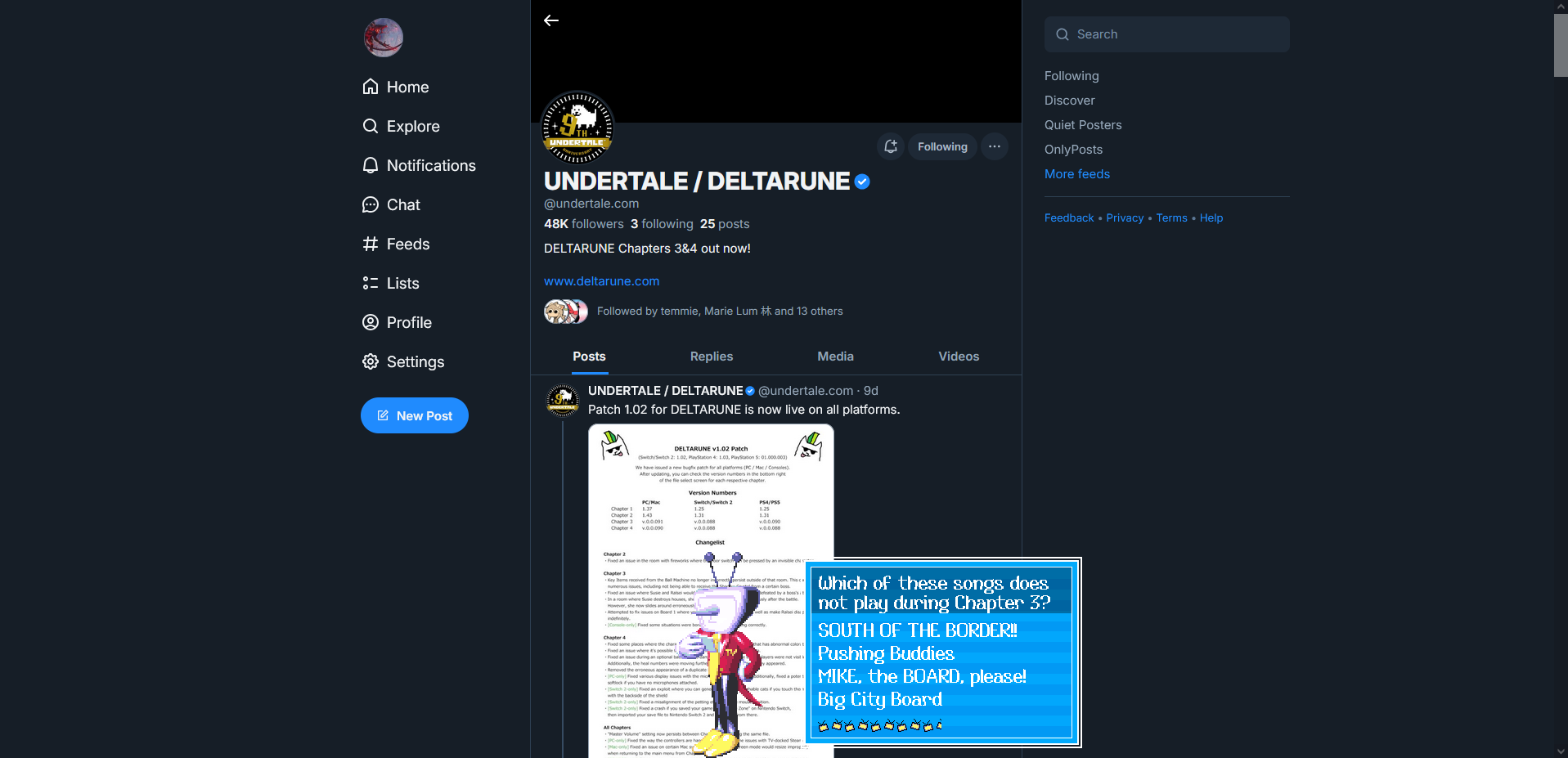Open the Feeds hashtag item
This screenshot has width=1568, height=758.
coord(396,244)
